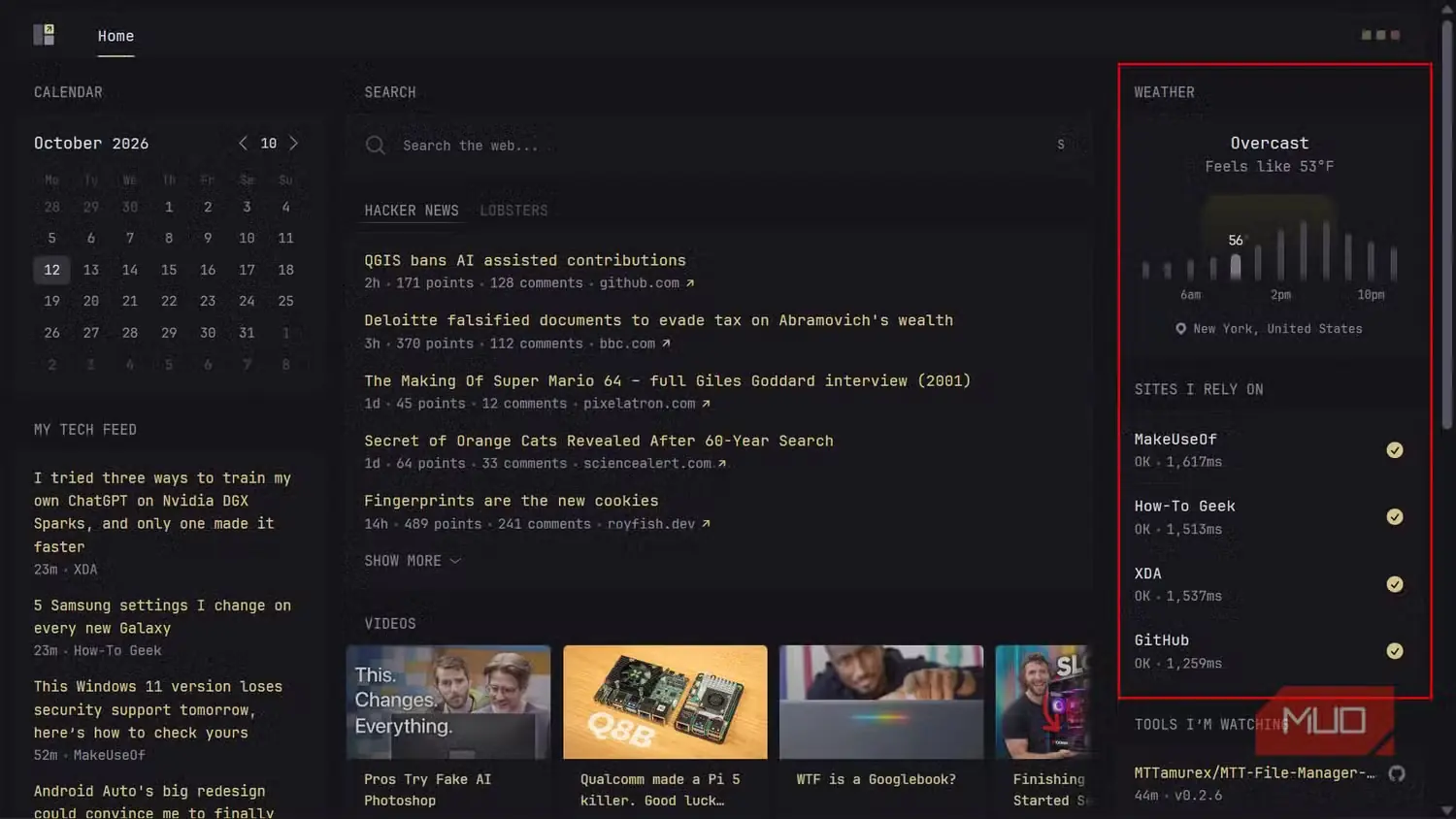Click the MakeUseOf status checkmark icon
Image resolution: width=1456 pixels, height=819 pixels.
point(1395,450)
